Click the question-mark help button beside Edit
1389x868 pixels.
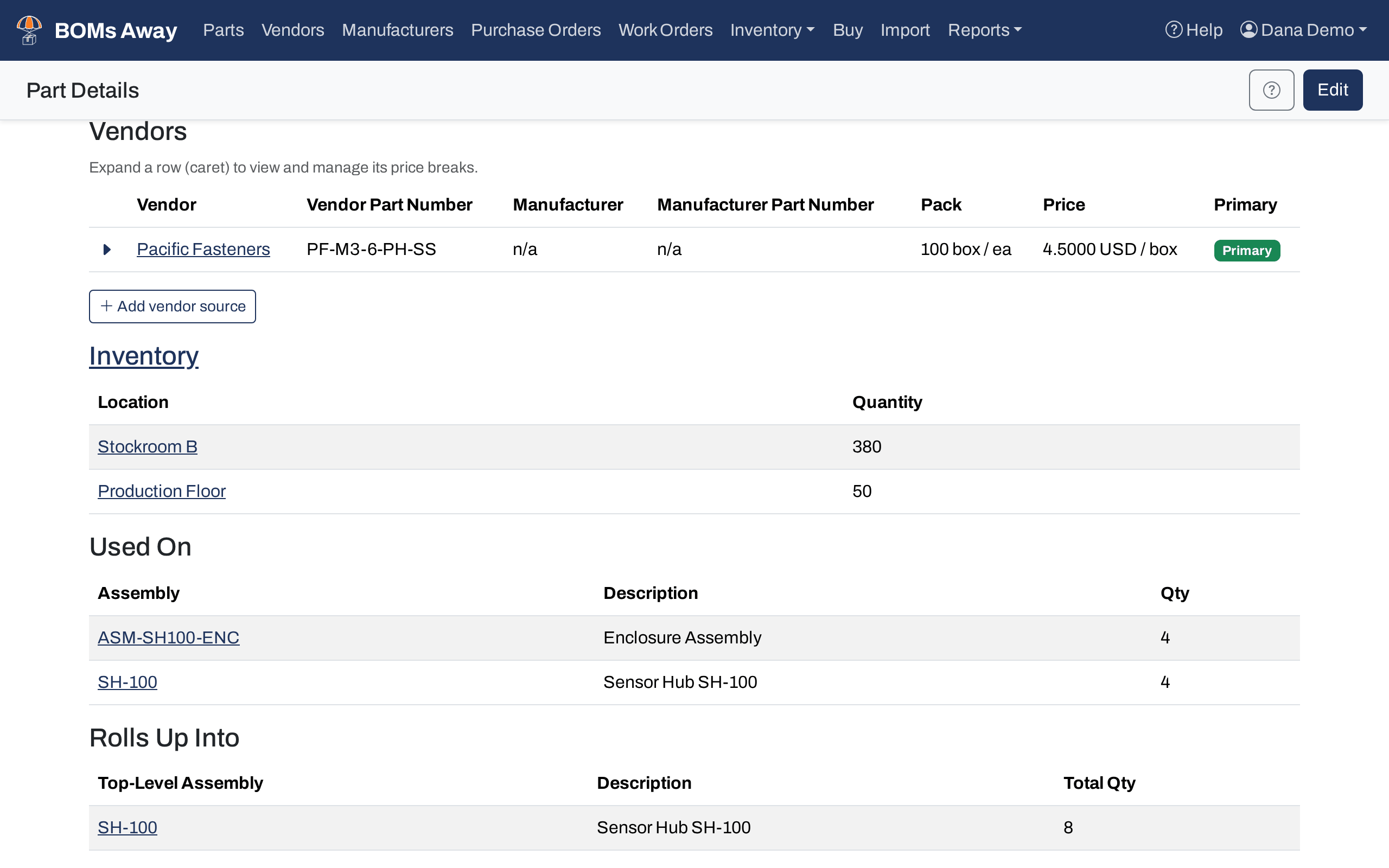pos(1271,90)
